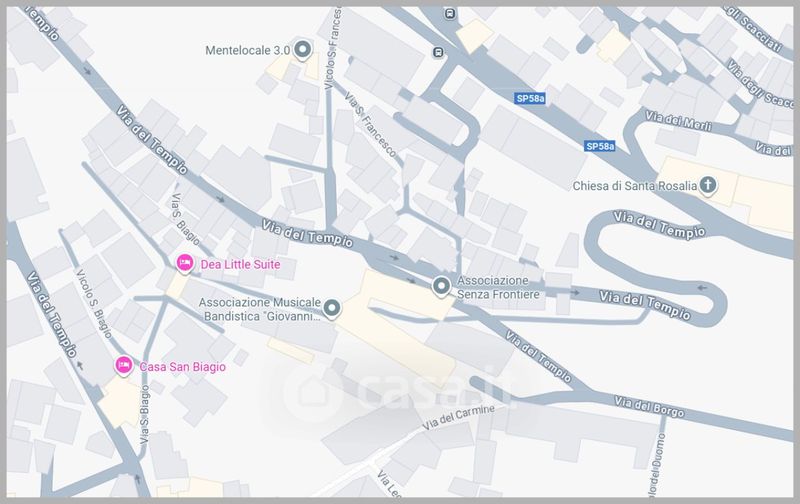Click the Associazione Senza Frontiere text
800x504 pixels.
(x=498, y=287)
